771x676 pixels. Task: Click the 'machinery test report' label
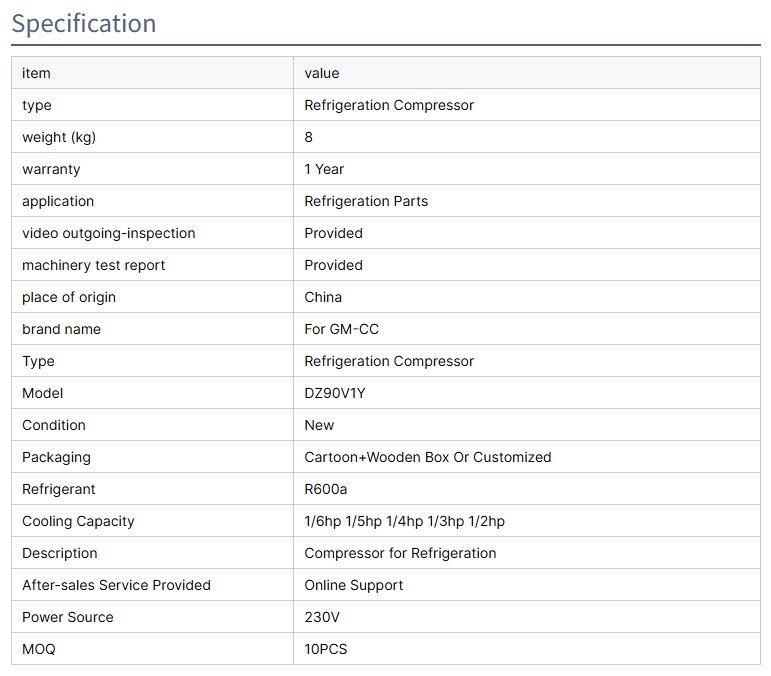tap(94, 265)
